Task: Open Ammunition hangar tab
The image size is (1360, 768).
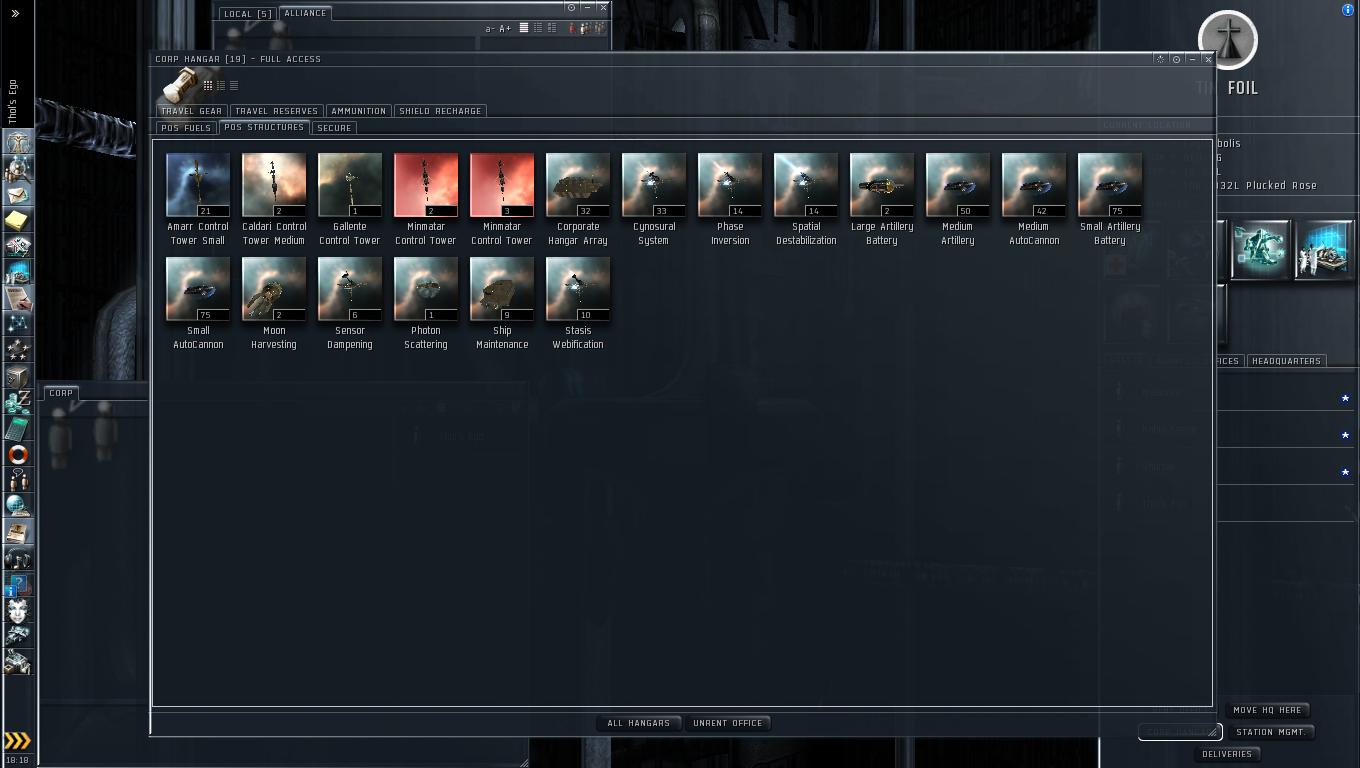Action: pos(358,111)
